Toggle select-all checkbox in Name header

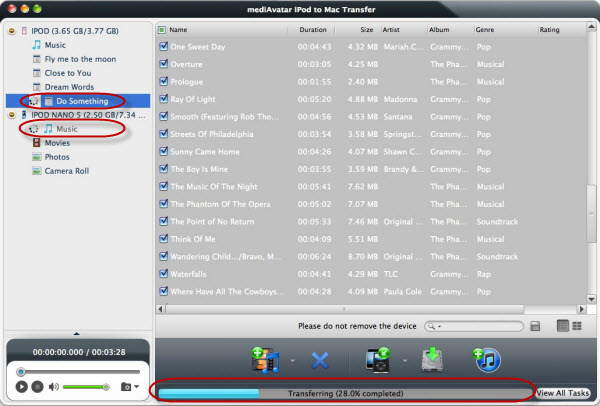(x=162, y=29)
